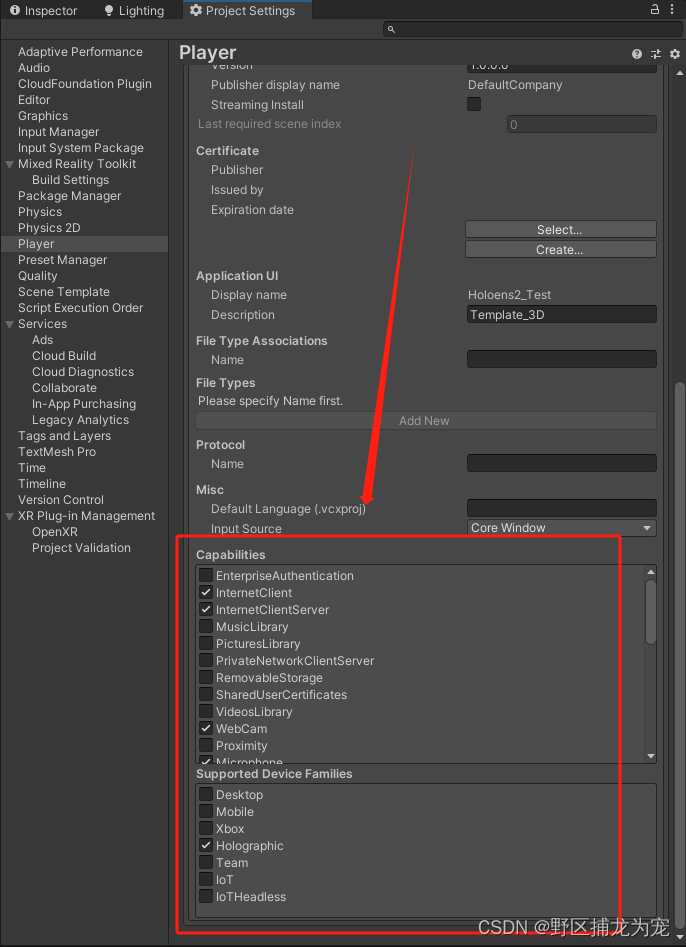Click the Select... certificate button

pos(560,230)
